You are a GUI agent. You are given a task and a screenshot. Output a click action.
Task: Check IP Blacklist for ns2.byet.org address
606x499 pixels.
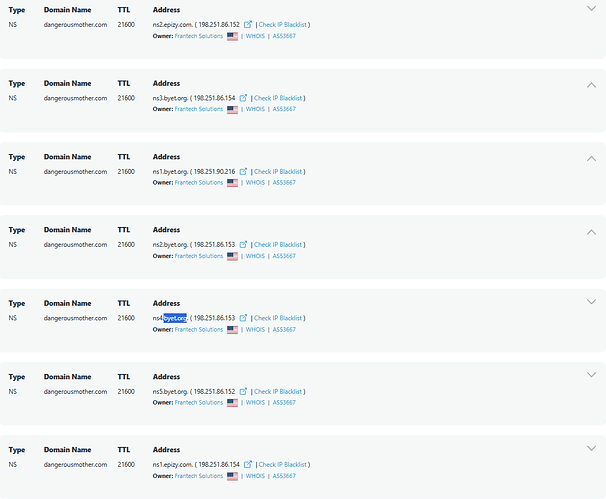click(278, 245)
